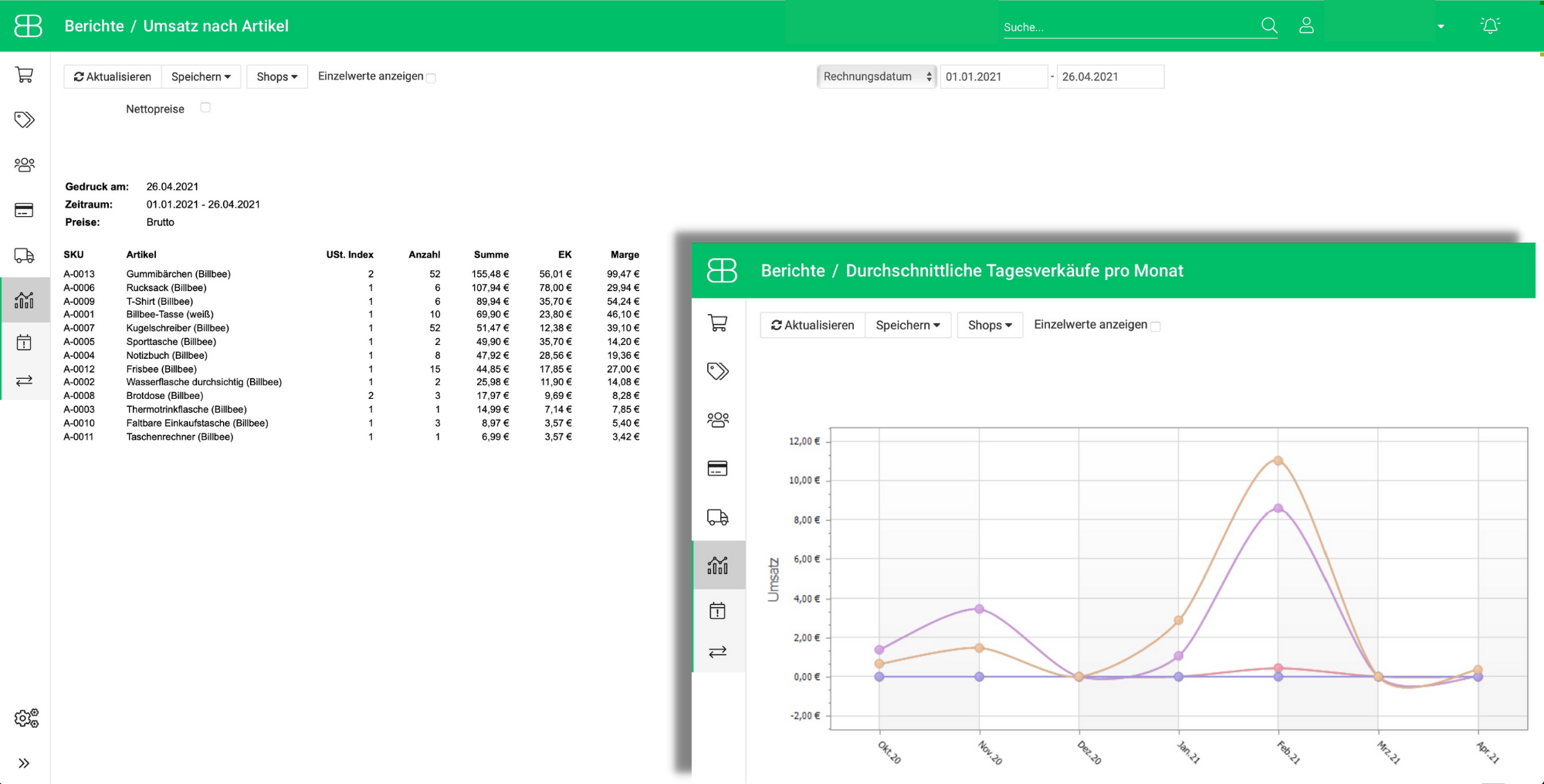Toggle the Nettopreise checkbox
The width and height of the screenshot is (1544, 784).
pyautogui.click(x=205, y=108)
